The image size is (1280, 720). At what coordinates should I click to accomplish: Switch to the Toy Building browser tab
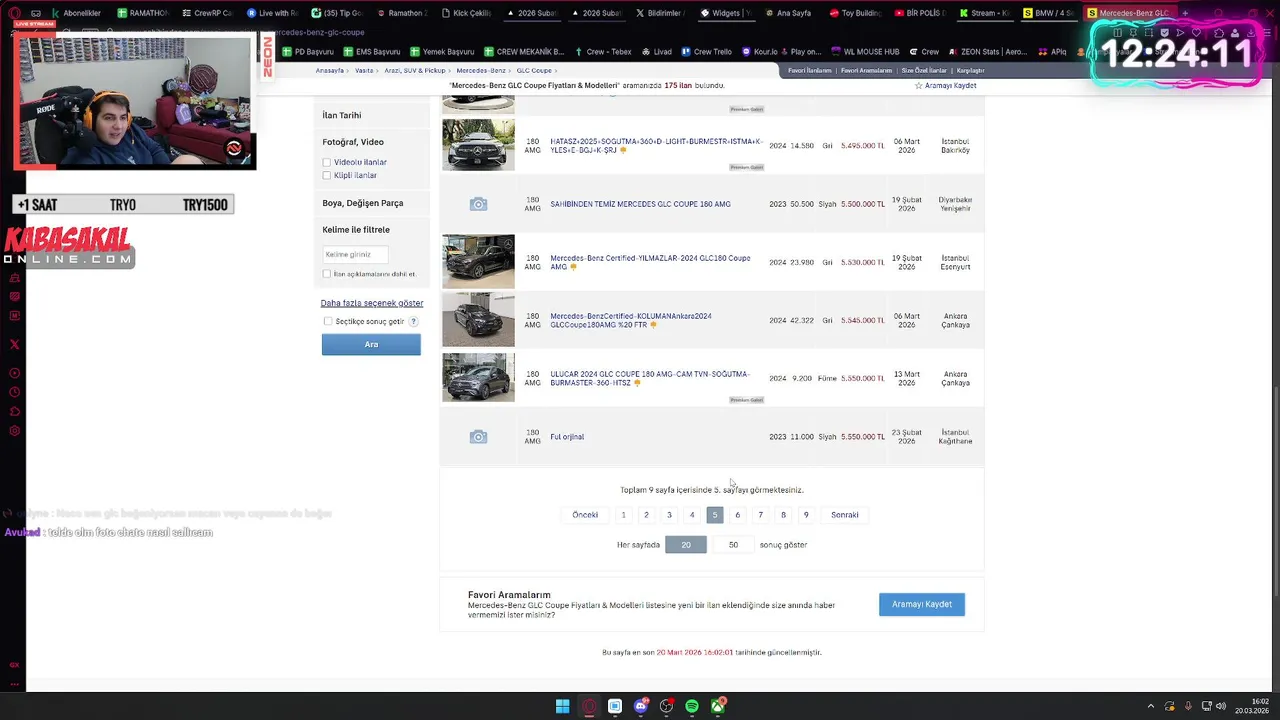coord(853,13)
